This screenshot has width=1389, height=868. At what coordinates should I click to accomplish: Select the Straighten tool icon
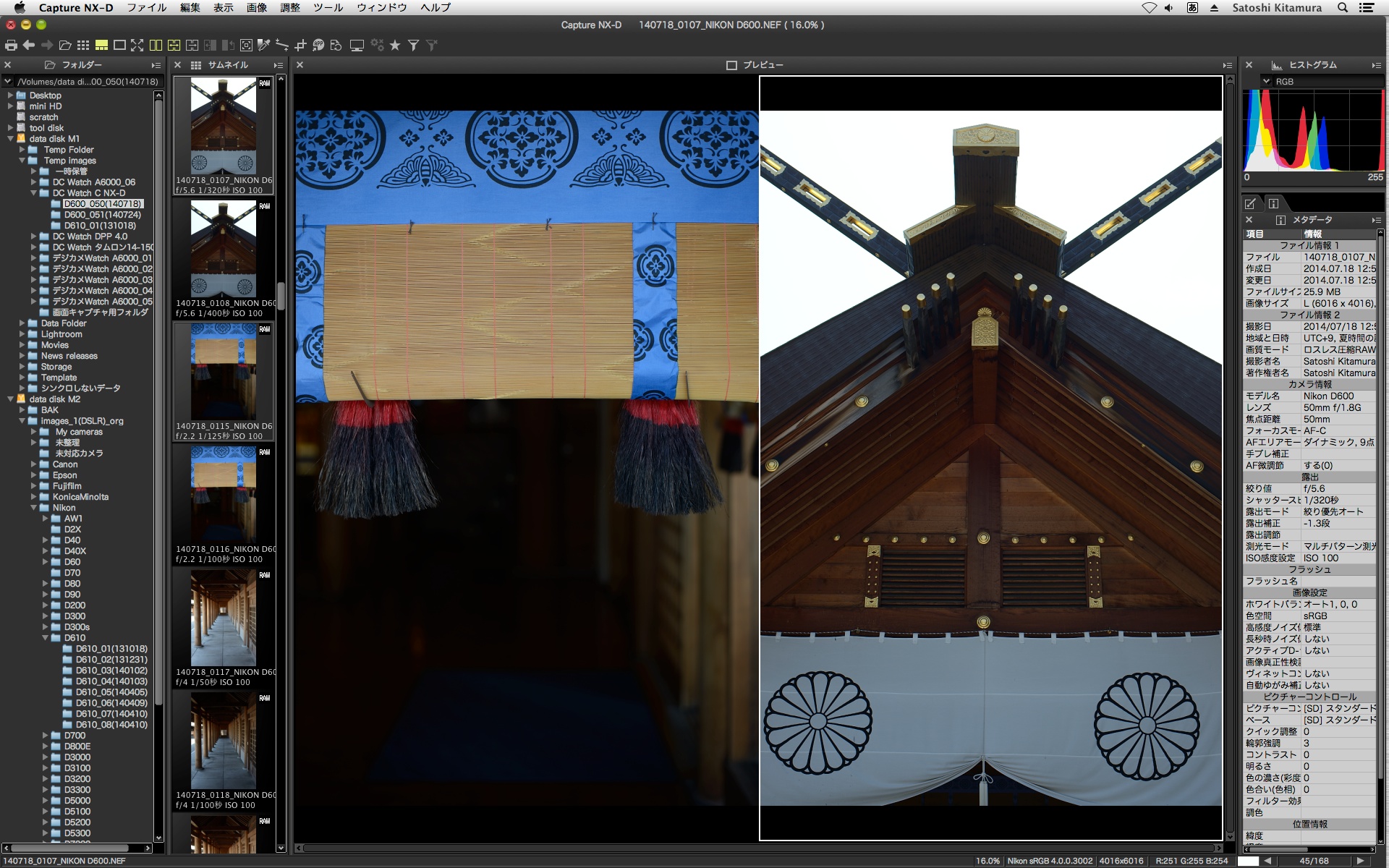tap(282, 45)
